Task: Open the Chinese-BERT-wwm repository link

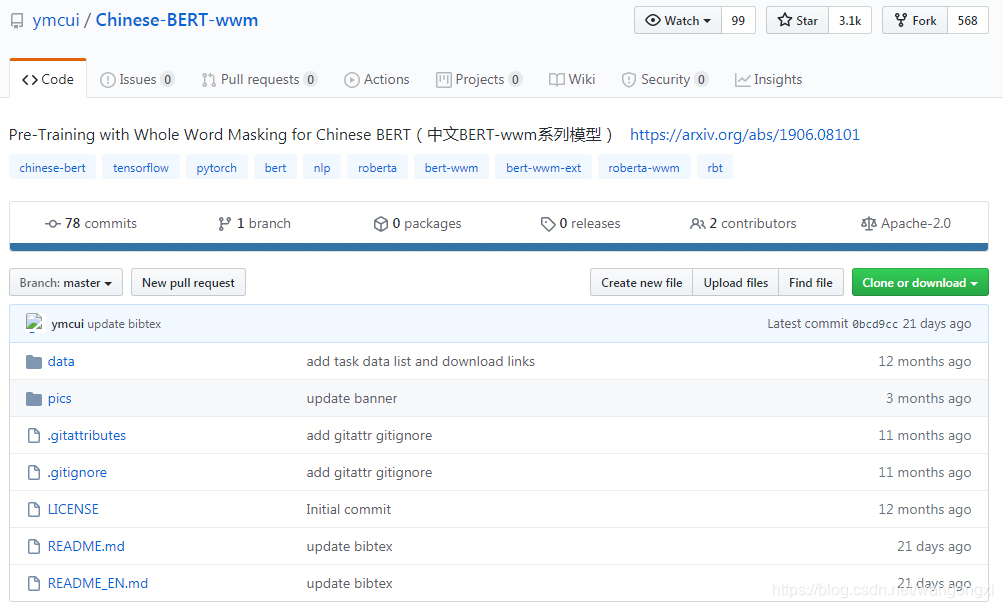Action: [x=177, y=20]
